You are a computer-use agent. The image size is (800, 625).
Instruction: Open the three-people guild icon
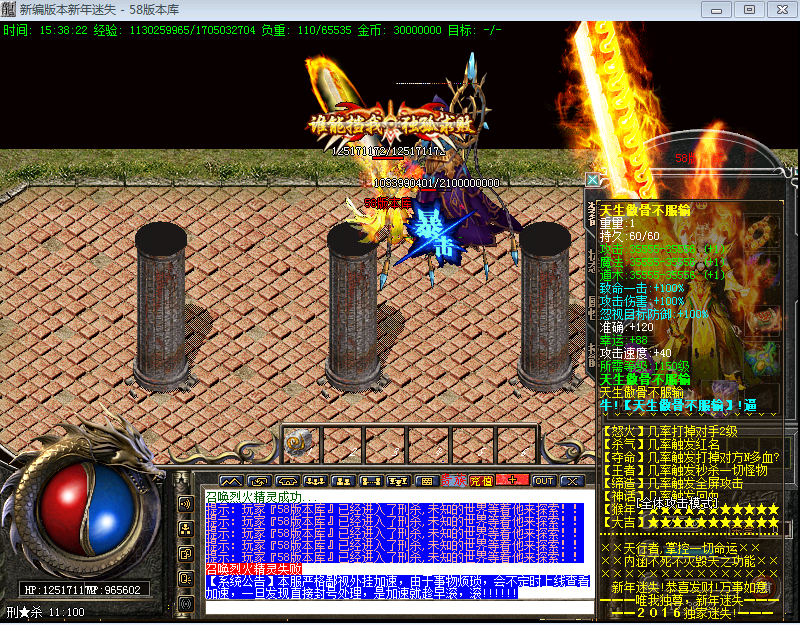[x=315, y=481]
